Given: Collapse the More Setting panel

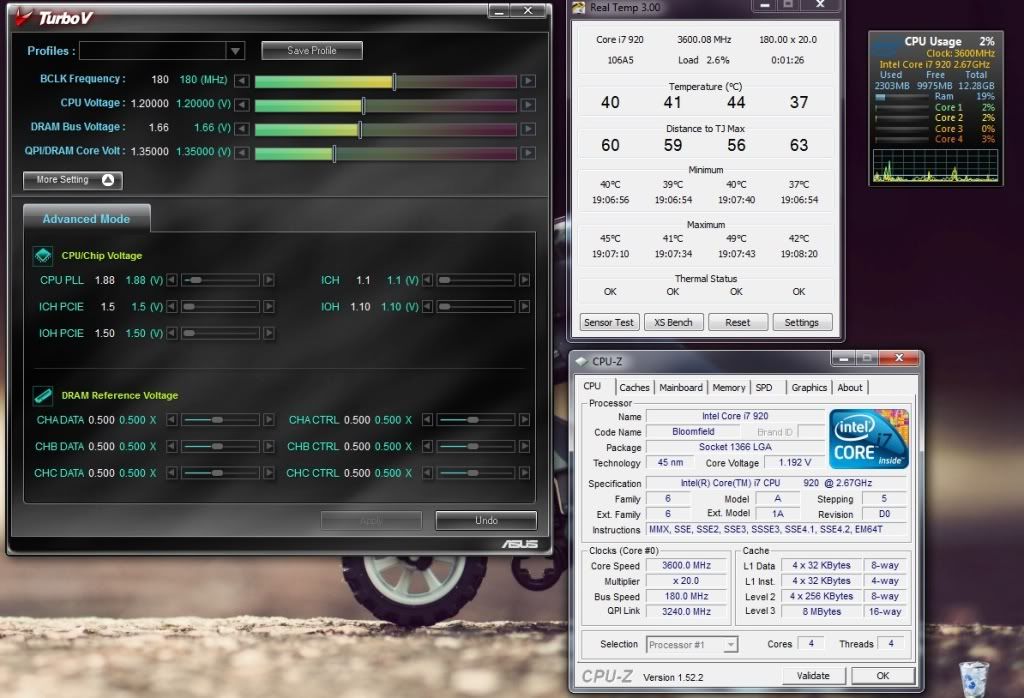Looking at the screenshot, I should point(72,180).
